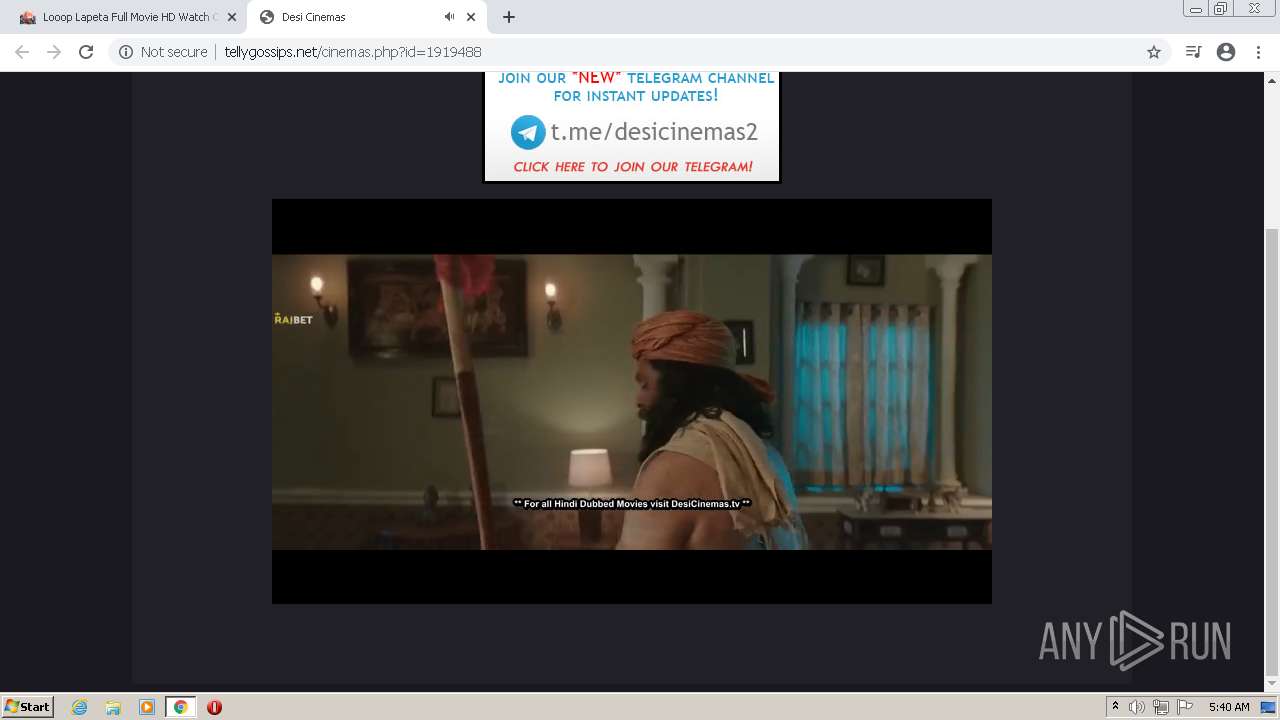Go forward to next page

(x=54, y=52)
